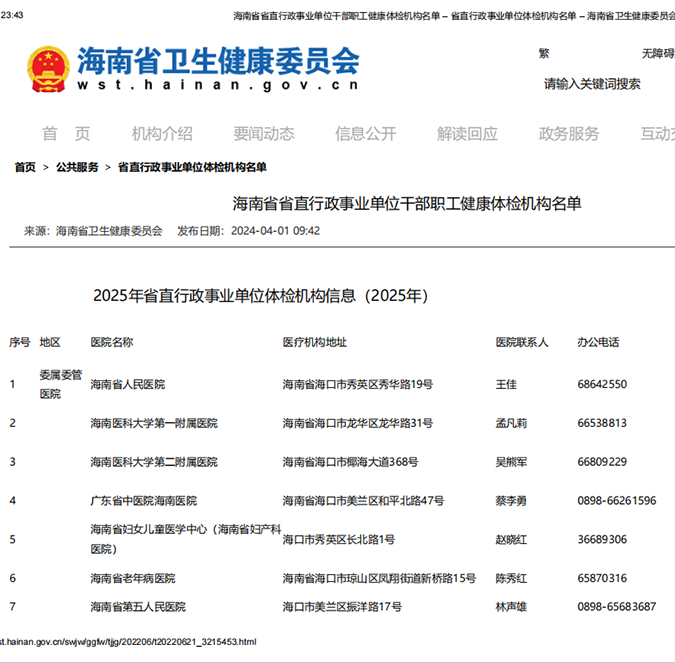Image resolution: width=675 pixels, height=663 pixels.
Task: Click the national emblem logo
Action: pos(48,69)
